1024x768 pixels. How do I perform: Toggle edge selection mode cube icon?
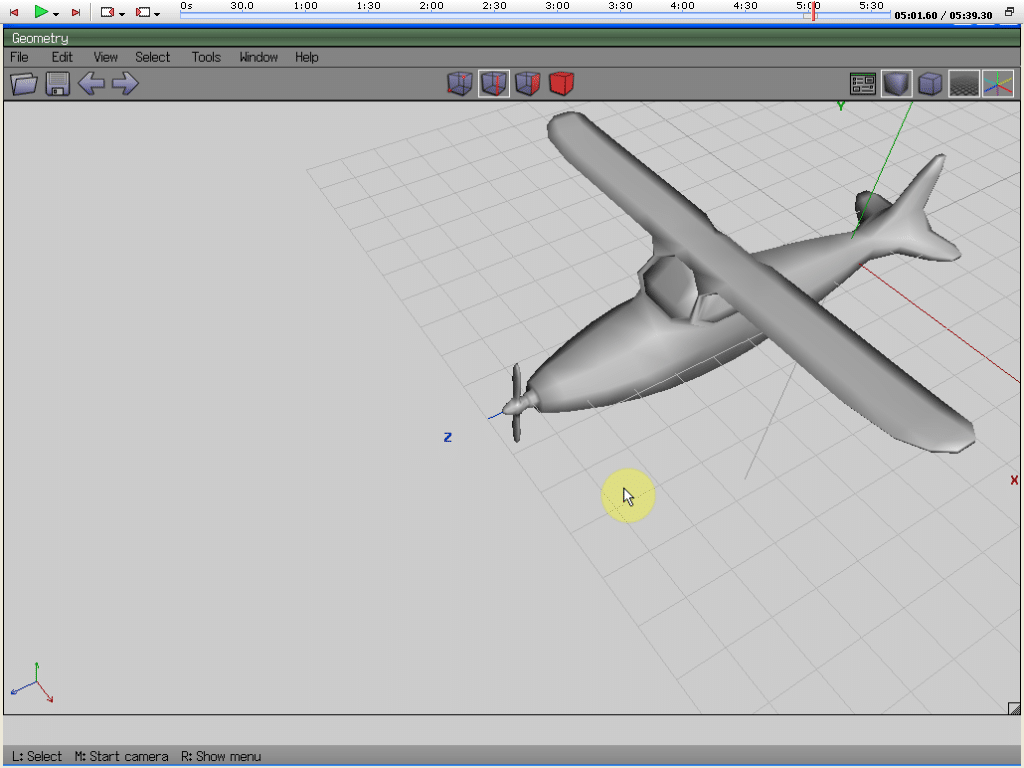(494, 84)
